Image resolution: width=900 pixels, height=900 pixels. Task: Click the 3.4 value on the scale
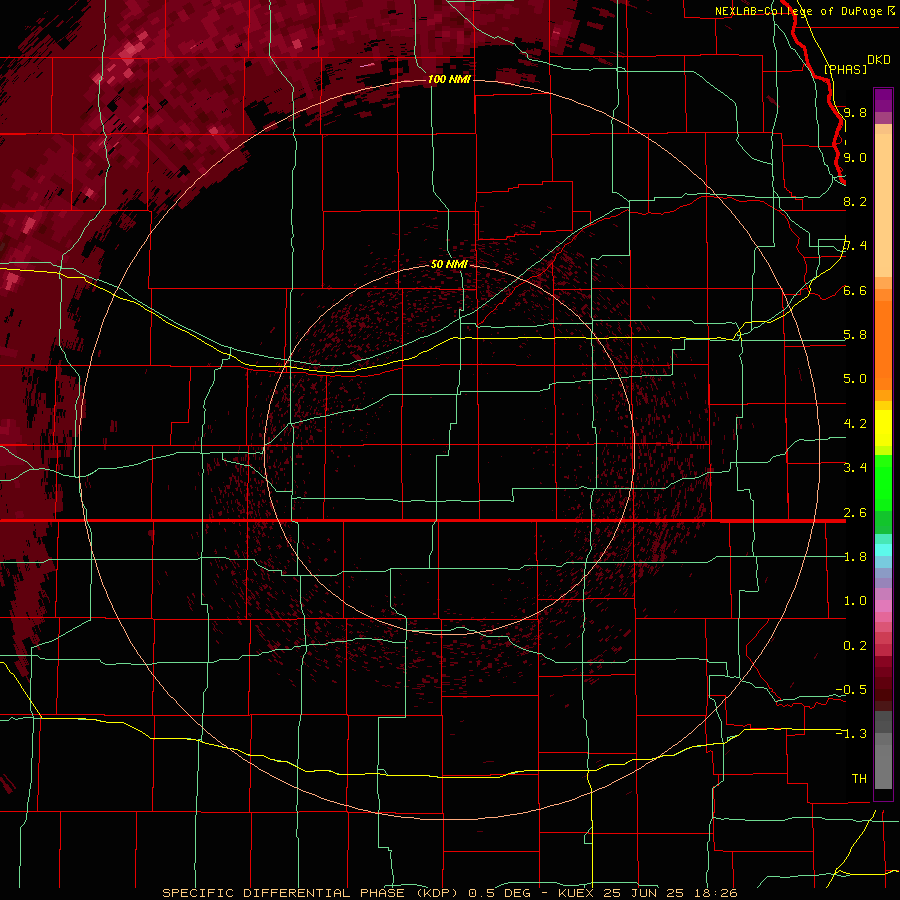pyautogui.click(x=855, y=468)
